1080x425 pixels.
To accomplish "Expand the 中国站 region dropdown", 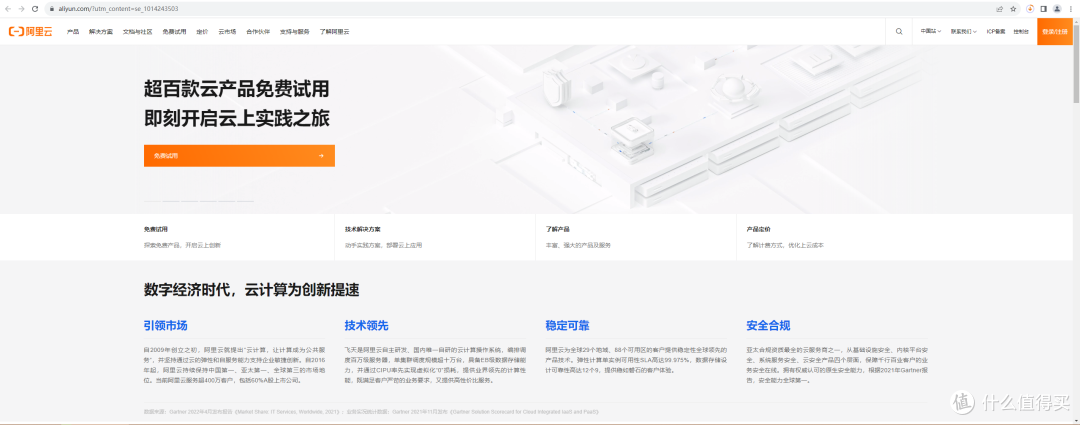I will tap(931, 32).
